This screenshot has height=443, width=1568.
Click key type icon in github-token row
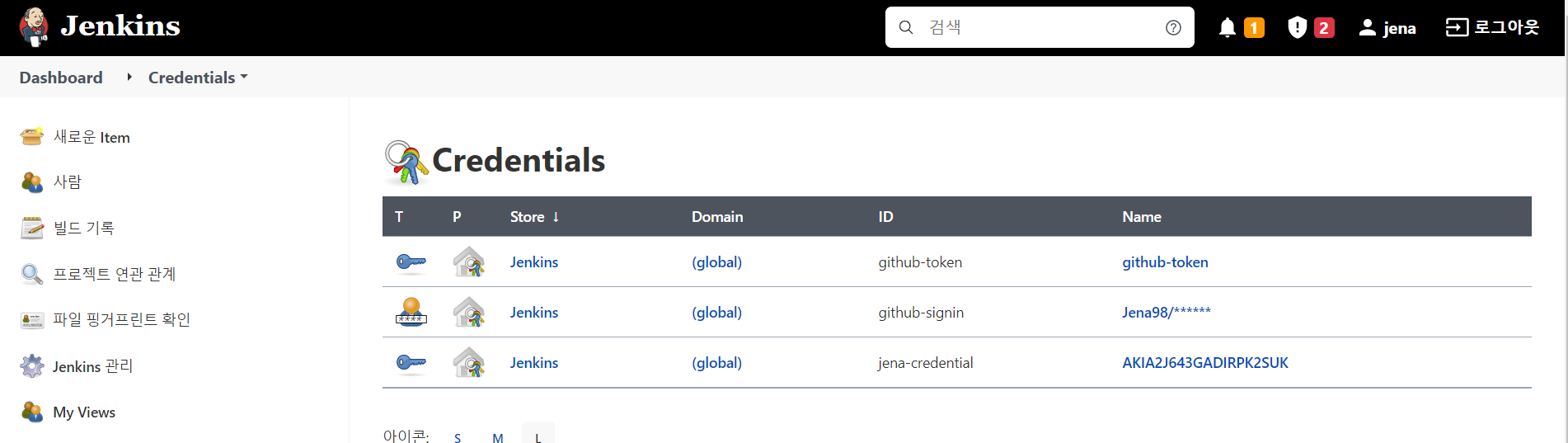[x=411, y=262]
